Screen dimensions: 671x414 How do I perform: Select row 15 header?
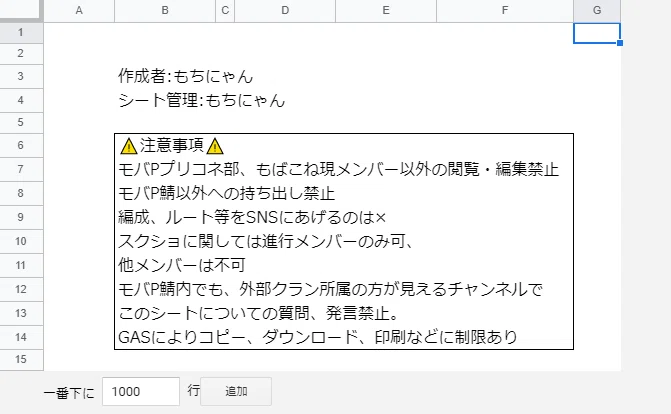pos(21,360)
